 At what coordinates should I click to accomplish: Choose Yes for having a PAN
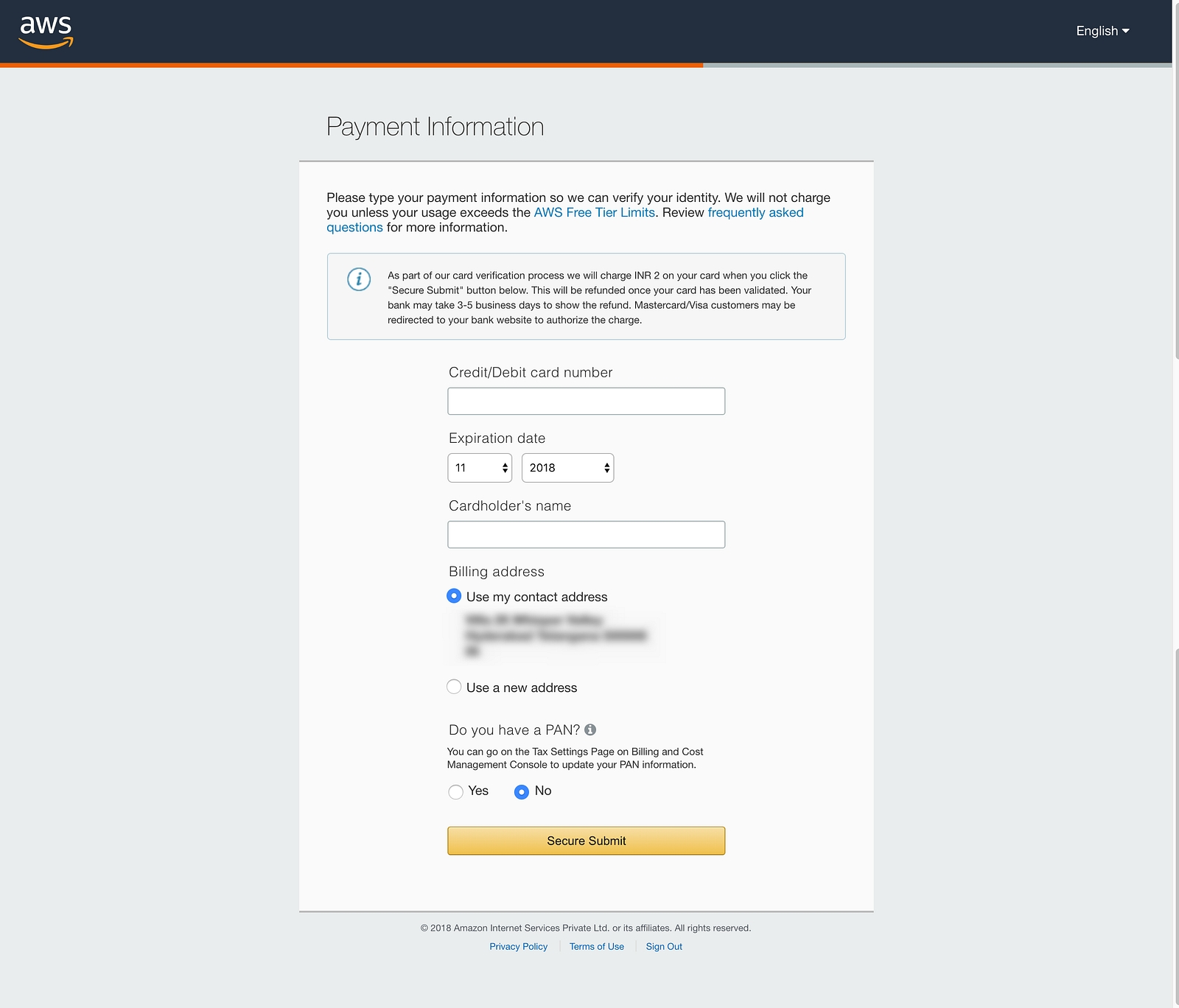coord(456,791)
